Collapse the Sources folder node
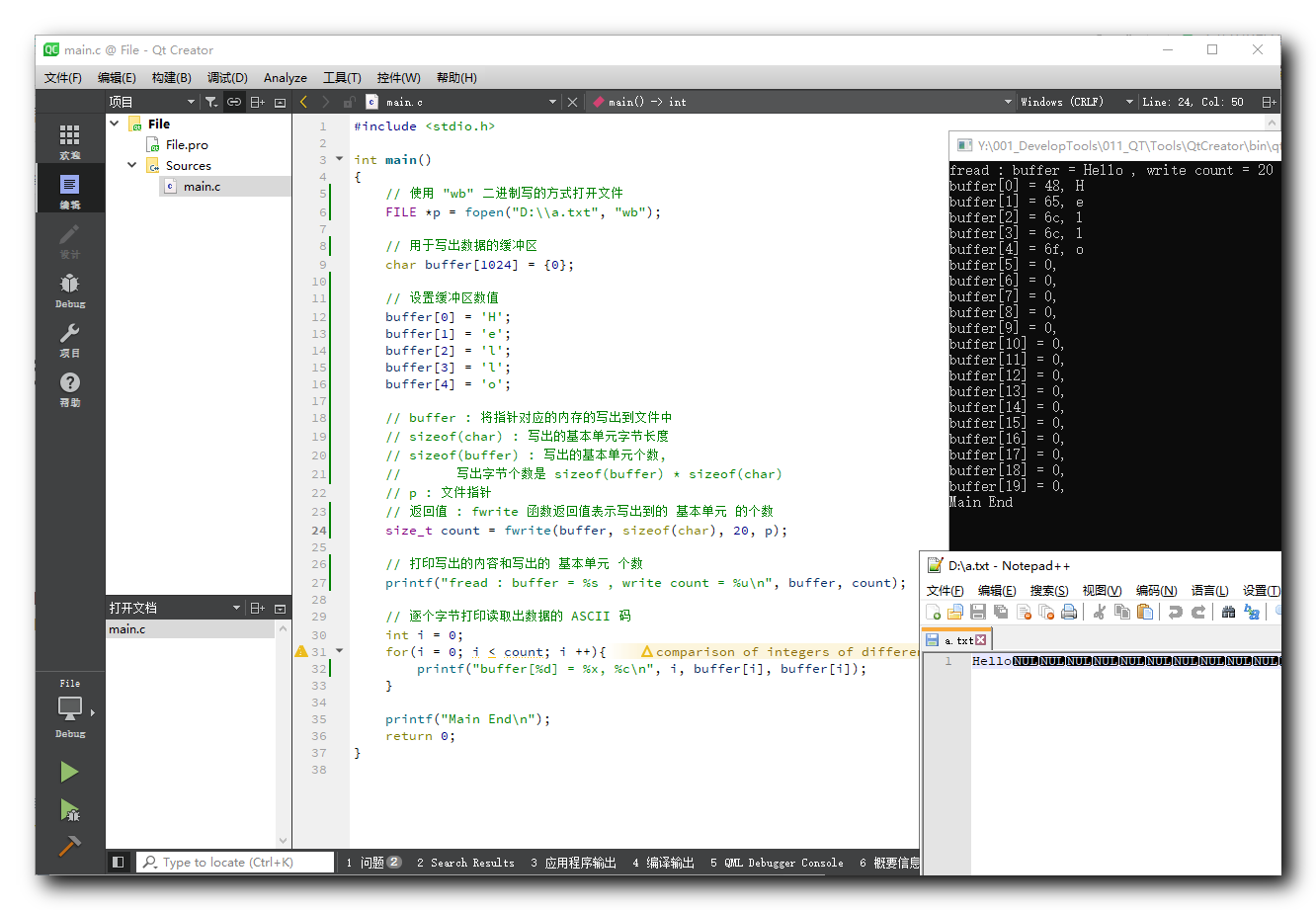Viewport: 1316px width, 910px height. pos(132,165)
